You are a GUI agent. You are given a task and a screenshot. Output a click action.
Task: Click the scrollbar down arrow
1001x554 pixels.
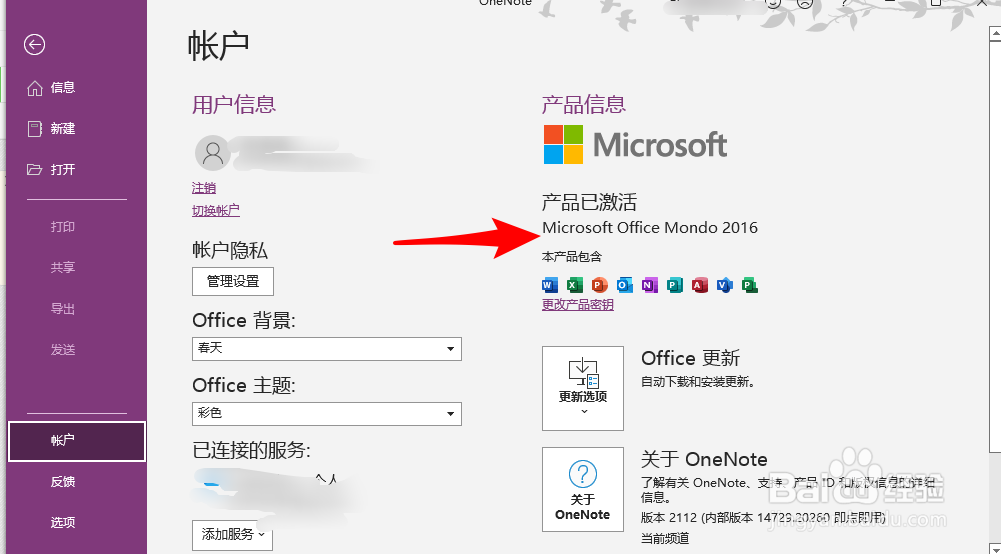(x=995, y=548)
